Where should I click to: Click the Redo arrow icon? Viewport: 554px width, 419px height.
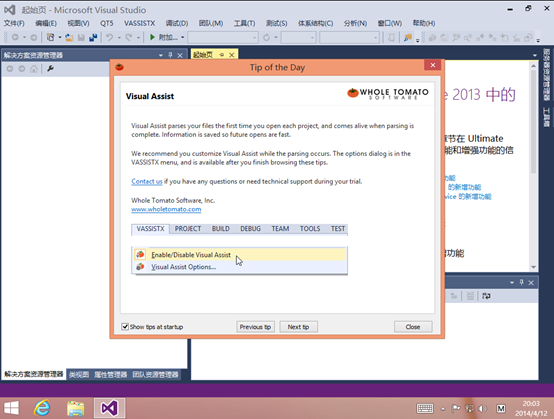tap(129, 37)
